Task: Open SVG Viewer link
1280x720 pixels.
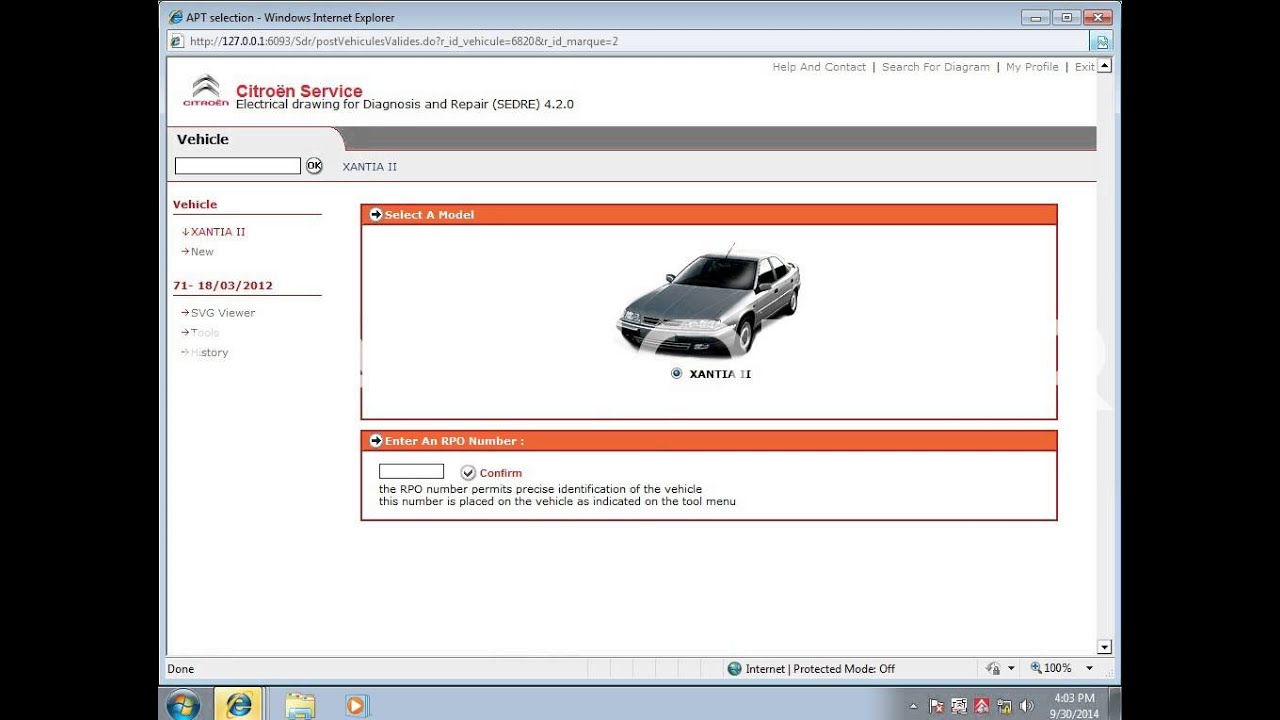Action: click(223, 312)
